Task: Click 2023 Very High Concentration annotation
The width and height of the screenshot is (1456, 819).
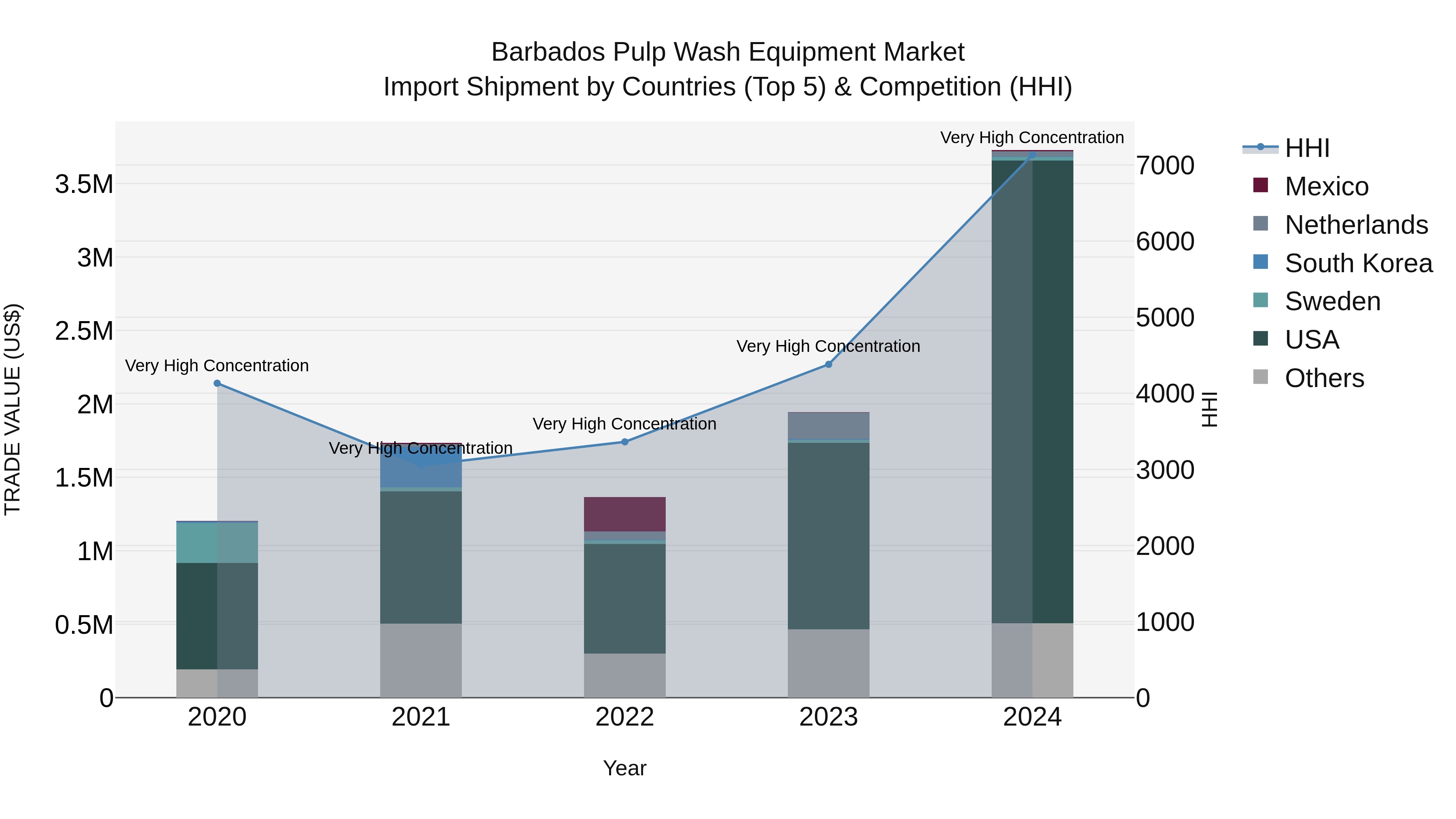Action: click(x=829, y=346)
